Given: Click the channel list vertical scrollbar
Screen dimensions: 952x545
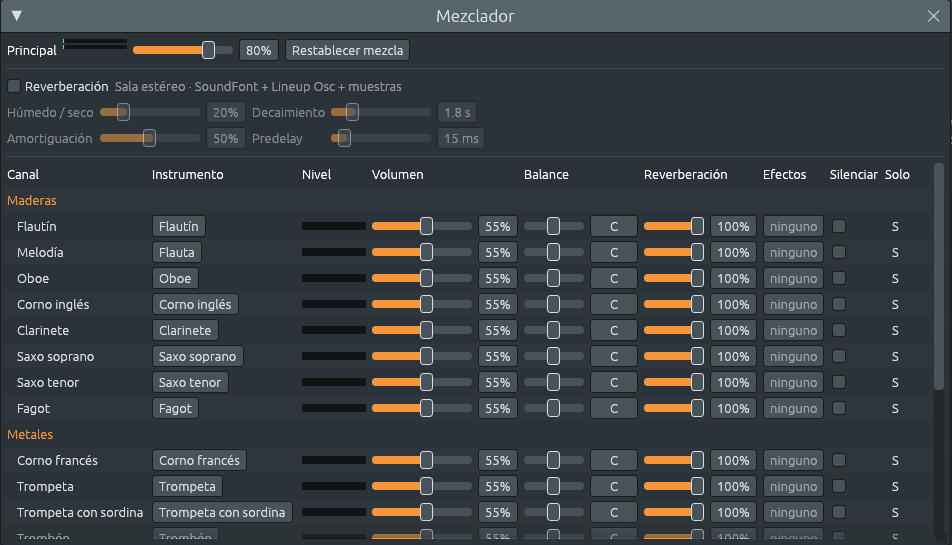Looking at the screenshot, I should [x=939, y=277].
